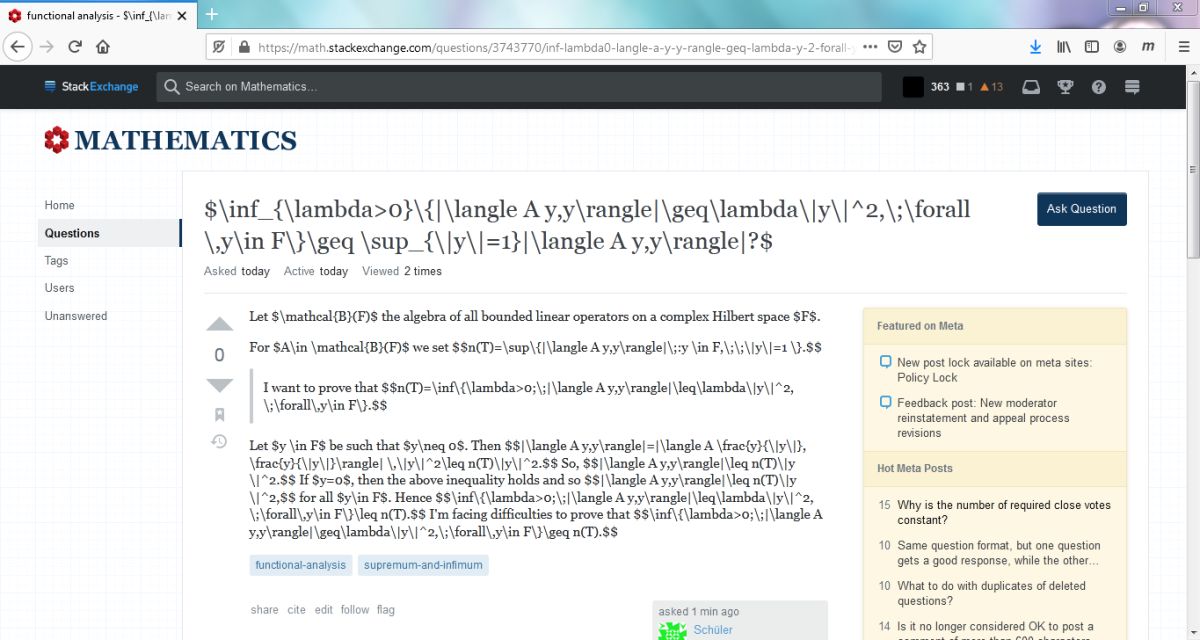This screenshot has height=640, width=1200.
Task: Bookmark this page with the star
Action: pyautogui.click(x=919, y=47)
